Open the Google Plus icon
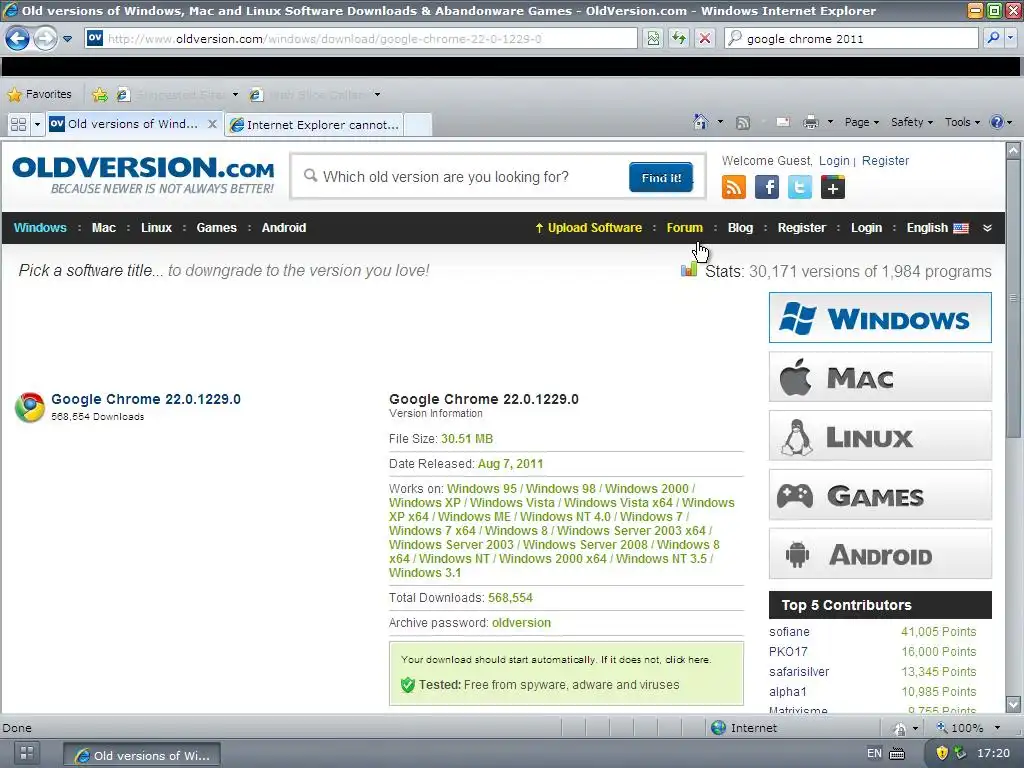This screenshot has height=768, width=1024. [x=833, y=187]
